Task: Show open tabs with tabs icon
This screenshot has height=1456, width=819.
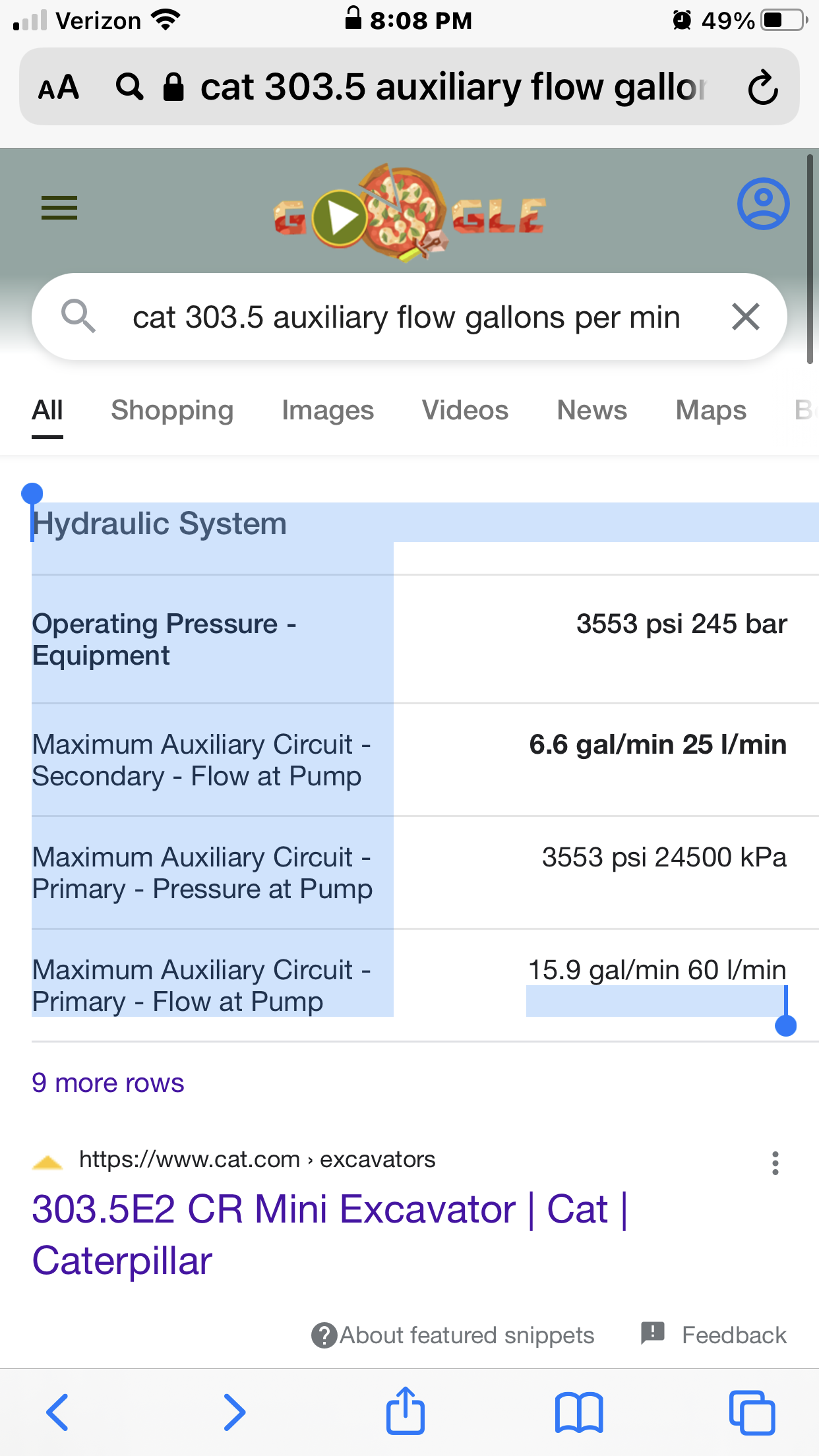Action: coord(752,1412)
